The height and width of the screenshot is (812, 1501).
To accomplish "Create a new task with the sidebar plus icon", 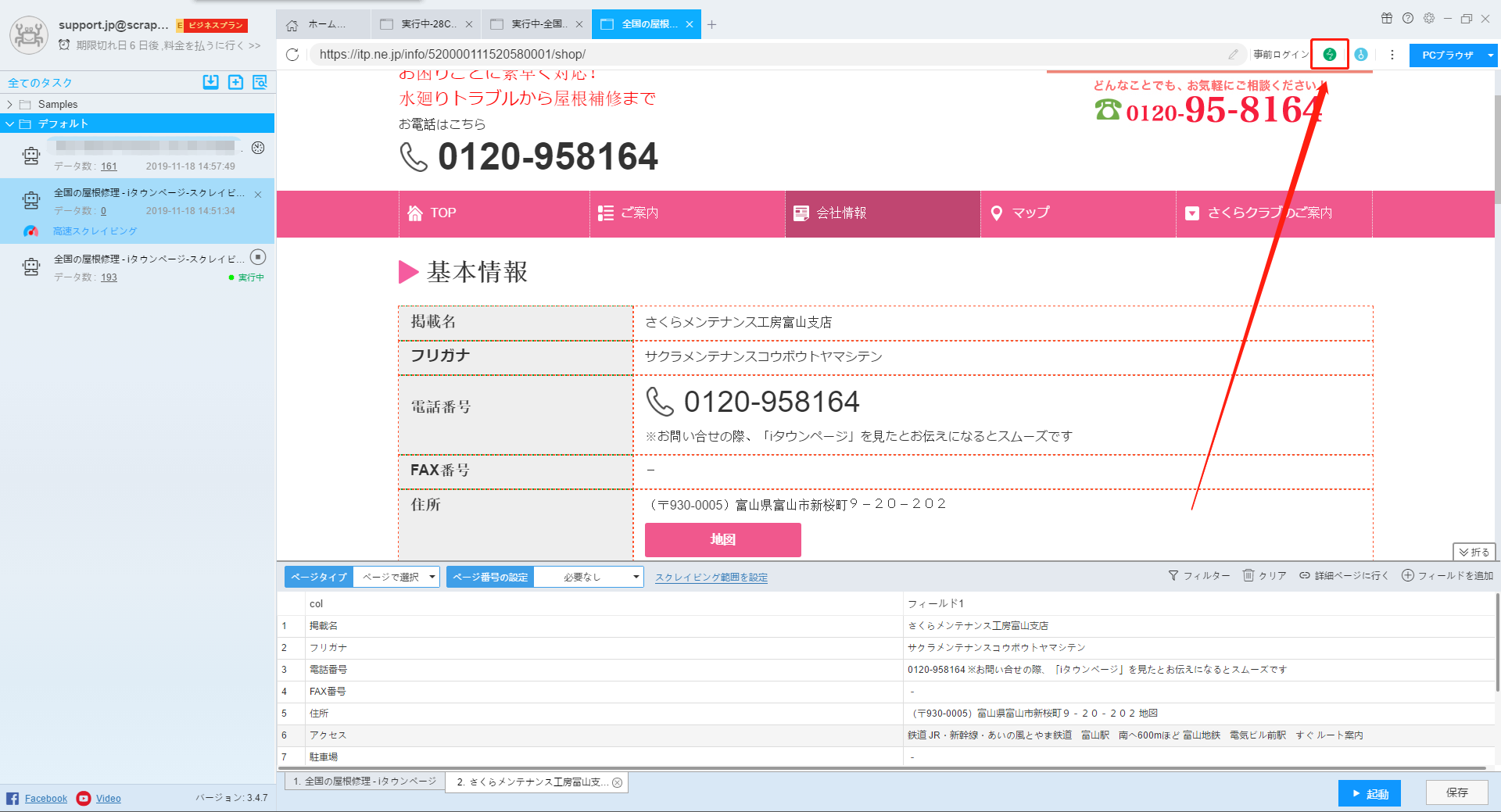I will [235, 82].
